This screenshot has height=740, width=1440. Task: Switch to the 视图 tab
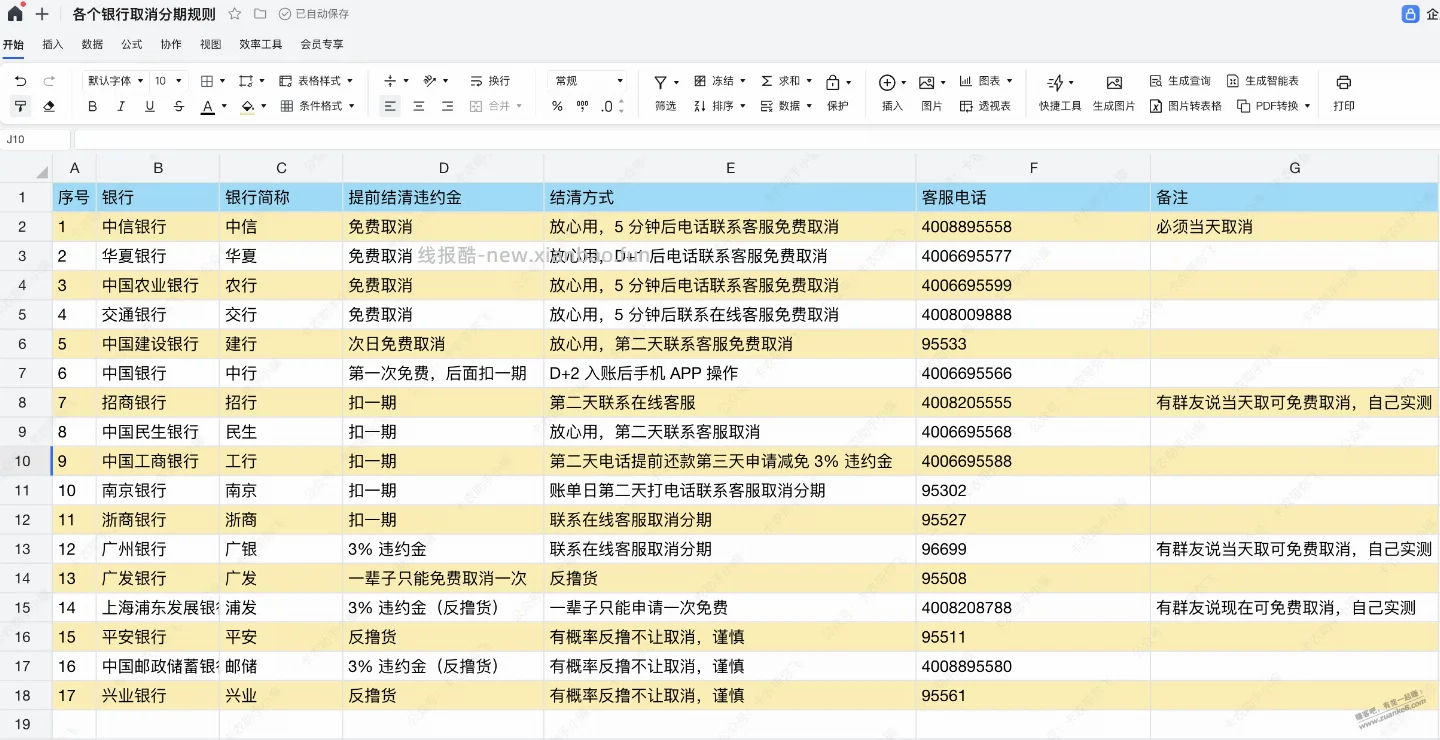[x=211, y=44]
